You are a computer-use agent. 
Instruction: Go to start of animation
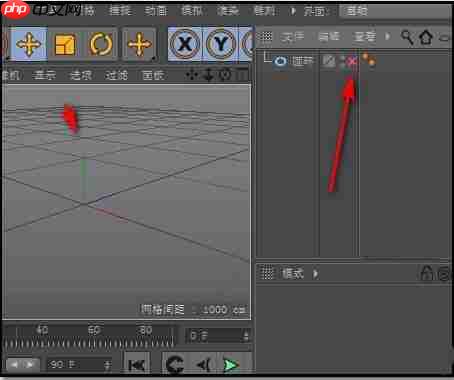137,365
